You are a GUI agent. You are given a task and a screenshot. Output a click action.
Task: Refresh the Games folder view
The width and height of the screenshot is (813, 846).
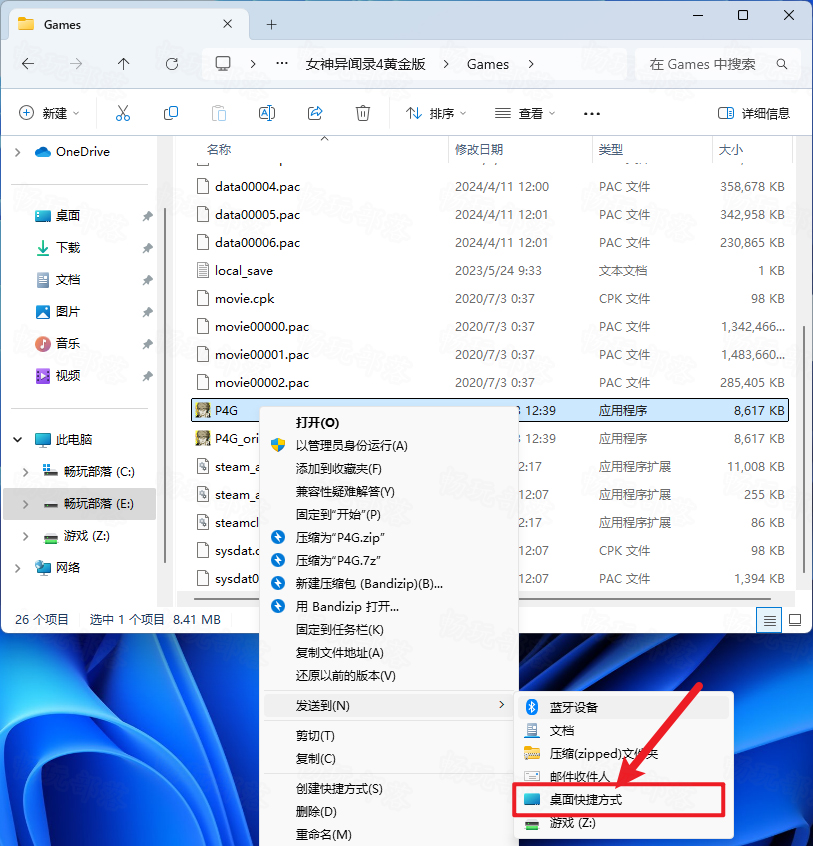click(172, 64)
